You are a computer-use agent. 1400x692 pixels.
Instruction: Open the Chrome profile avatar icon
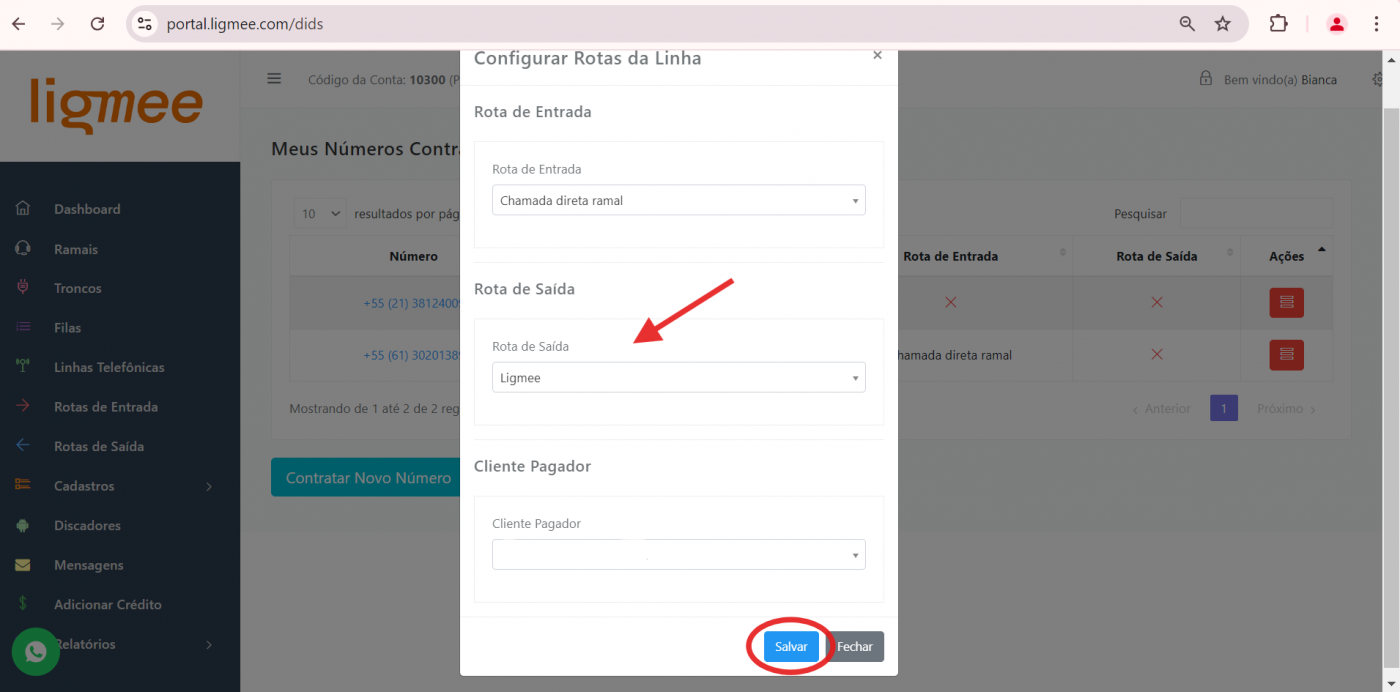pyautogui.click(x=1337, y=24)
